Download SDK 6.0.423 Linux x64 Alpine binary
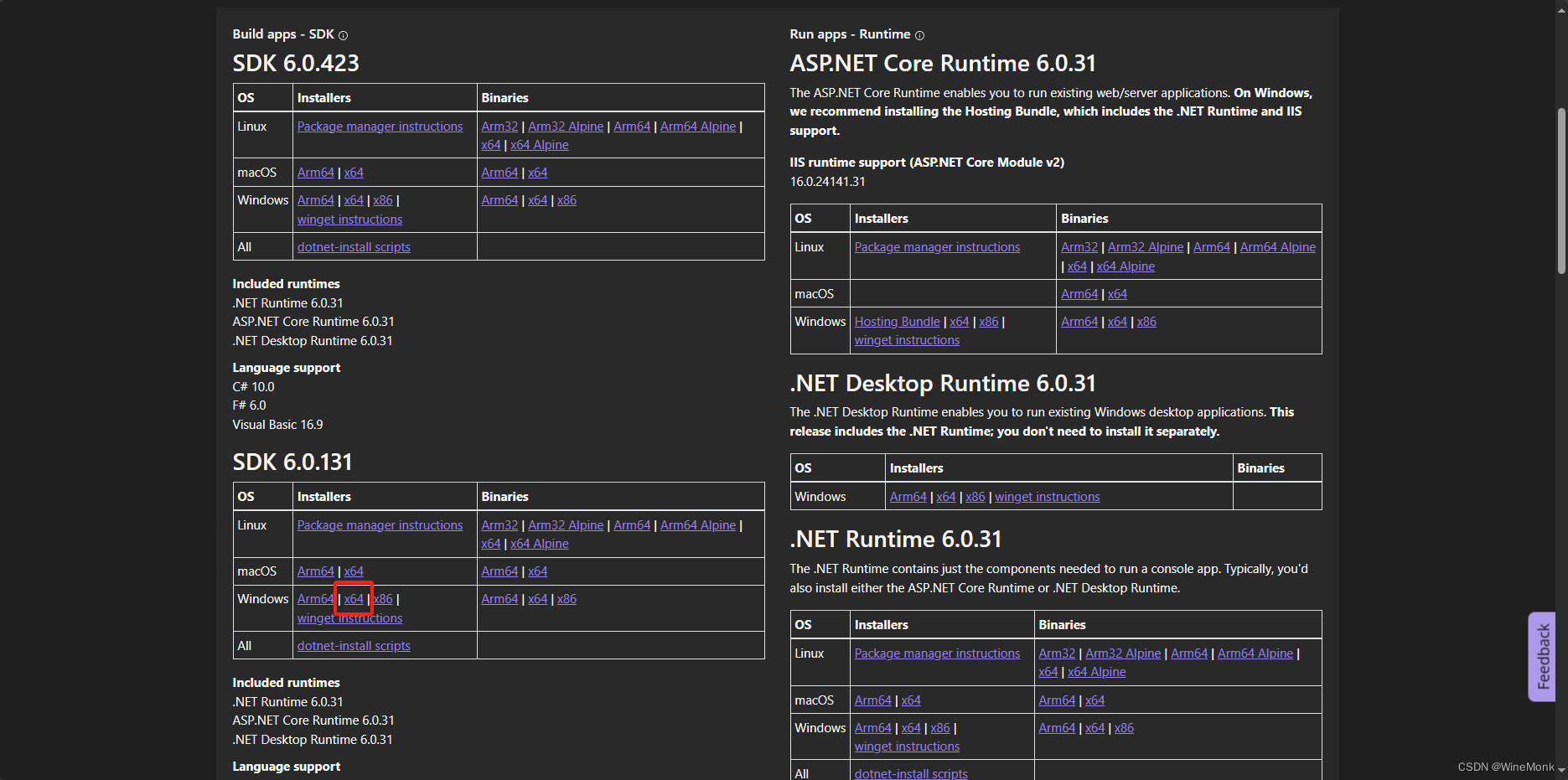 click(540, 145)
